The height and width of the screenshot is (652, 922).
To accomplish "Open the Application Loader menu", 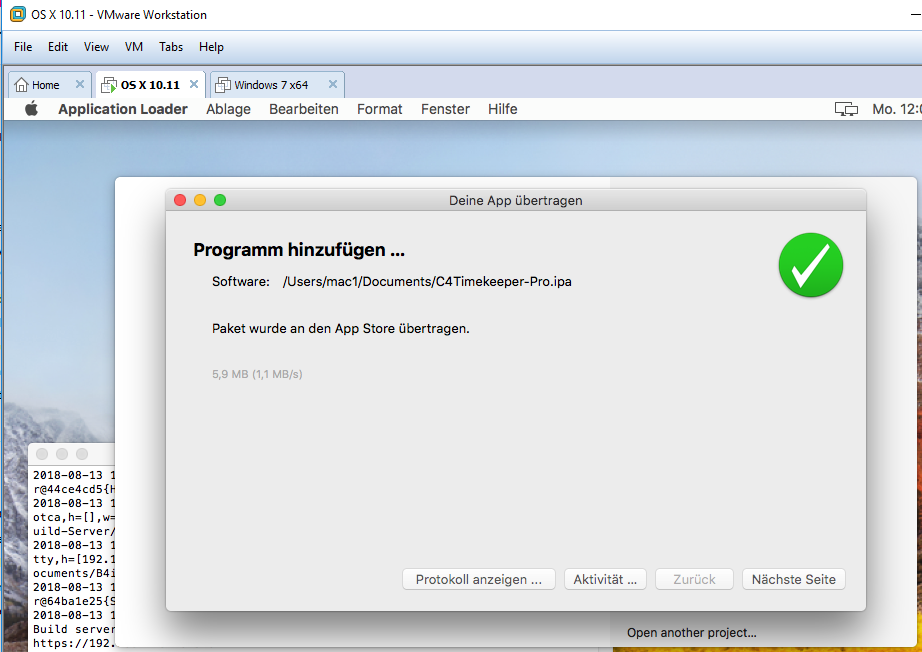I will pos(122,109).
